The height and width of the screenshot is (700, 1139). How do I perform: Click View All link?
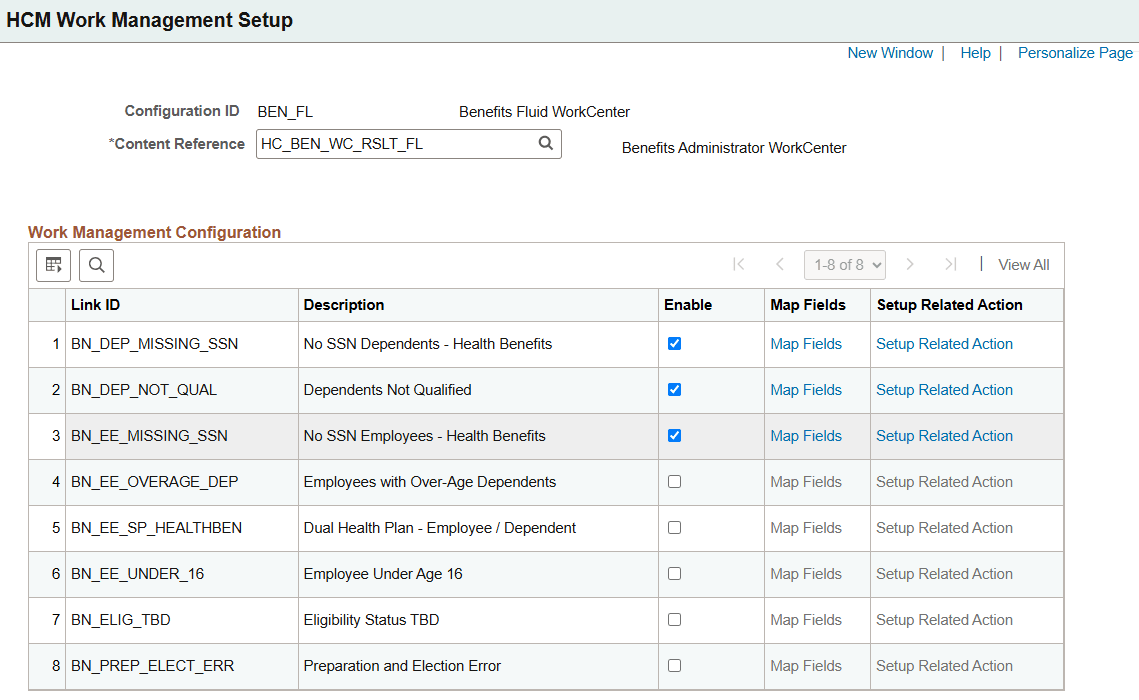[1023, 264]
